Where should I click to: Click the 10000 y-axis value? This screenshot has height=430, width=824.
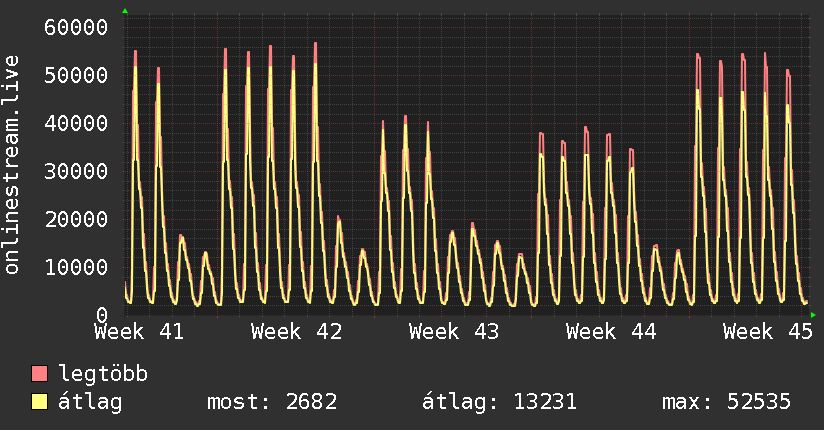point(76,268)
